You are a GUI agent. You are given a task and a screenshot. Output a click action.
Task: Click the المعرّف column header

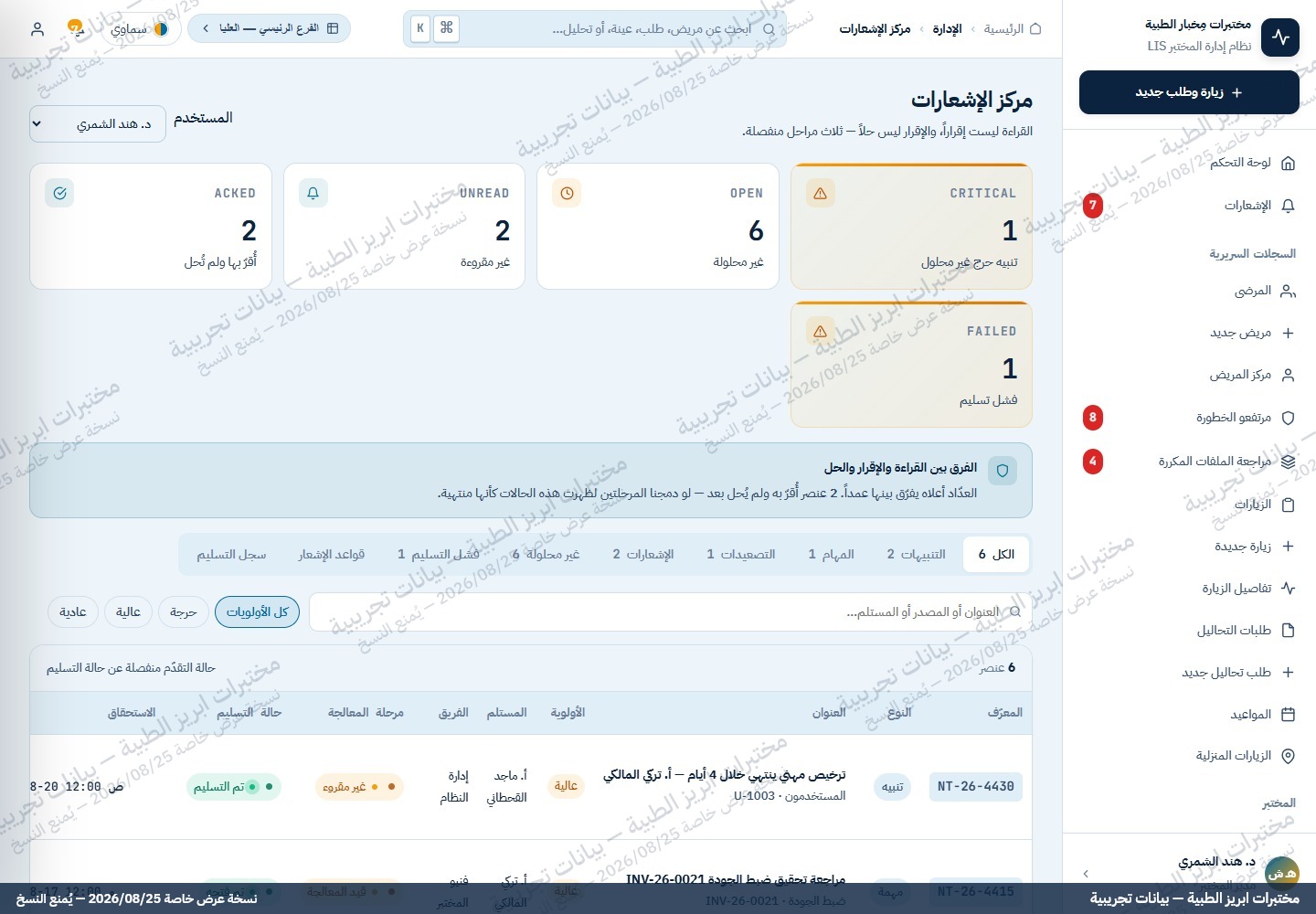tap(1005, 713)
